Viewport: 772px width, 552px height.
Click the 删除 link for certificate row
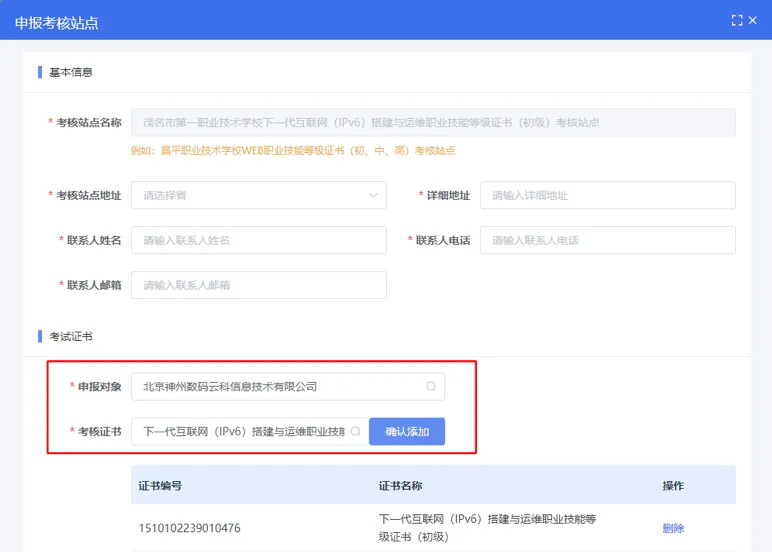(673, 528)
